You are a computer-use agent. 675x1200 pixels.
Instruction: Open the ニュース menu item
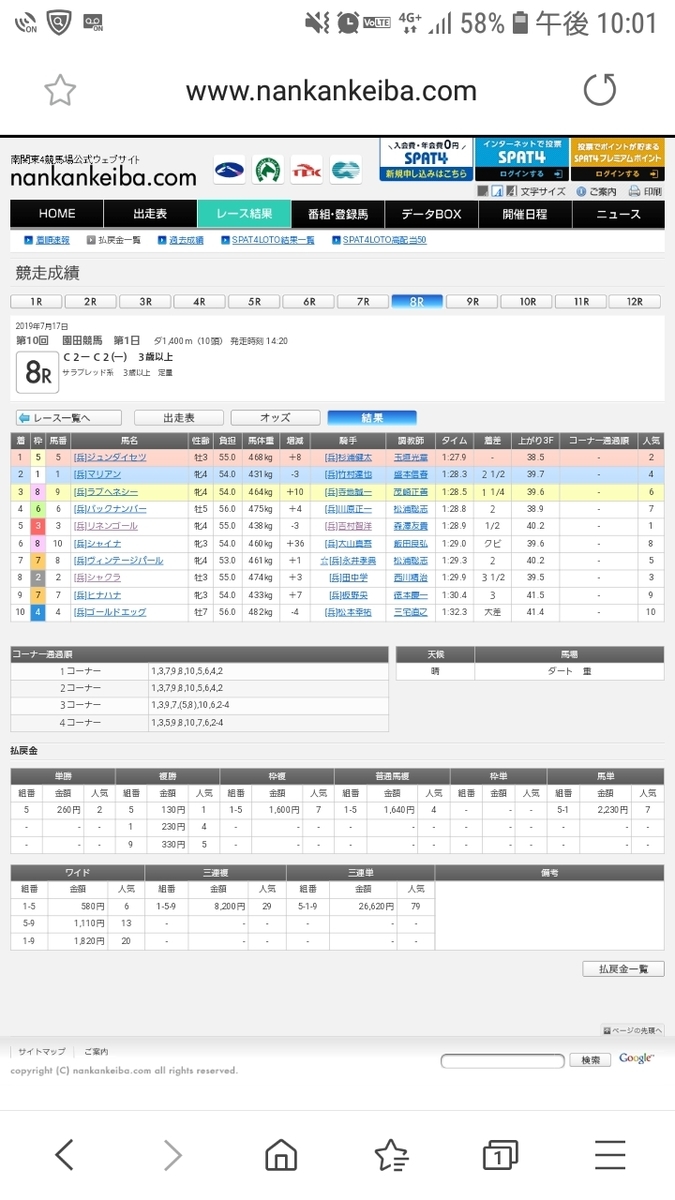point(618,214)
